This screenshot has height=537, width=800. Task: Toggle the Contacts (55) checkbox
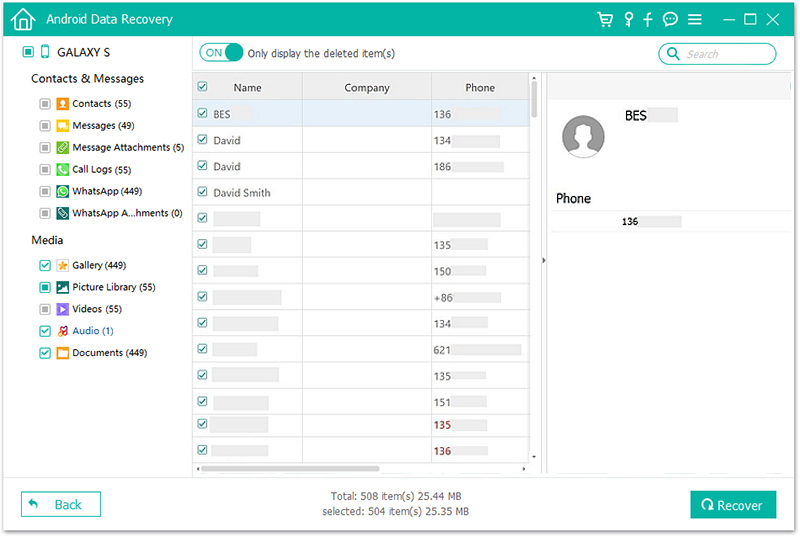45,104
